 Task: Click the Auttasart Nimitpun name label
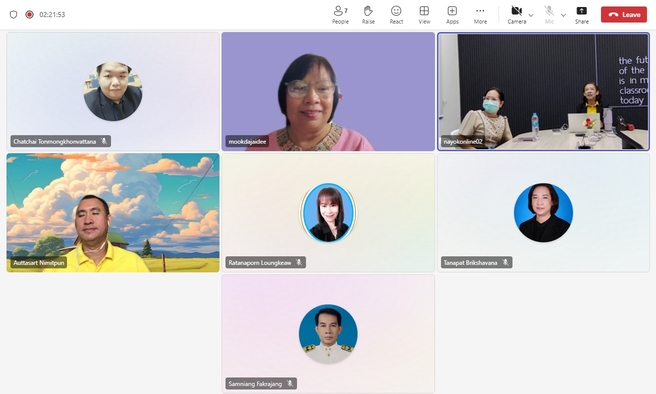point(39,263)
